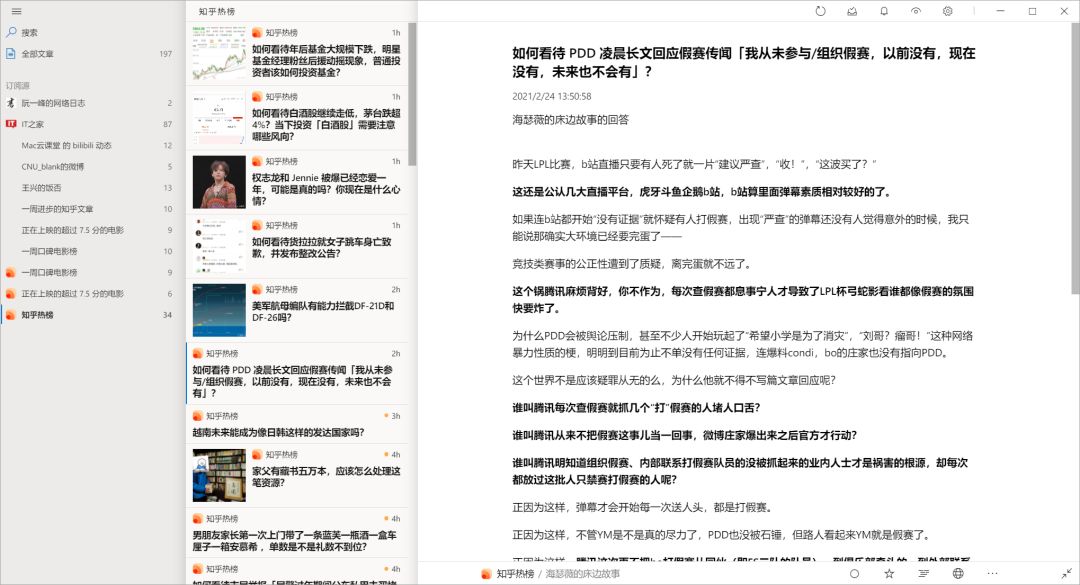Click 阮一峰的网络日志 feed avatar icon
The width and height of the screenshot is (1080, 585).
pos(10,103)
